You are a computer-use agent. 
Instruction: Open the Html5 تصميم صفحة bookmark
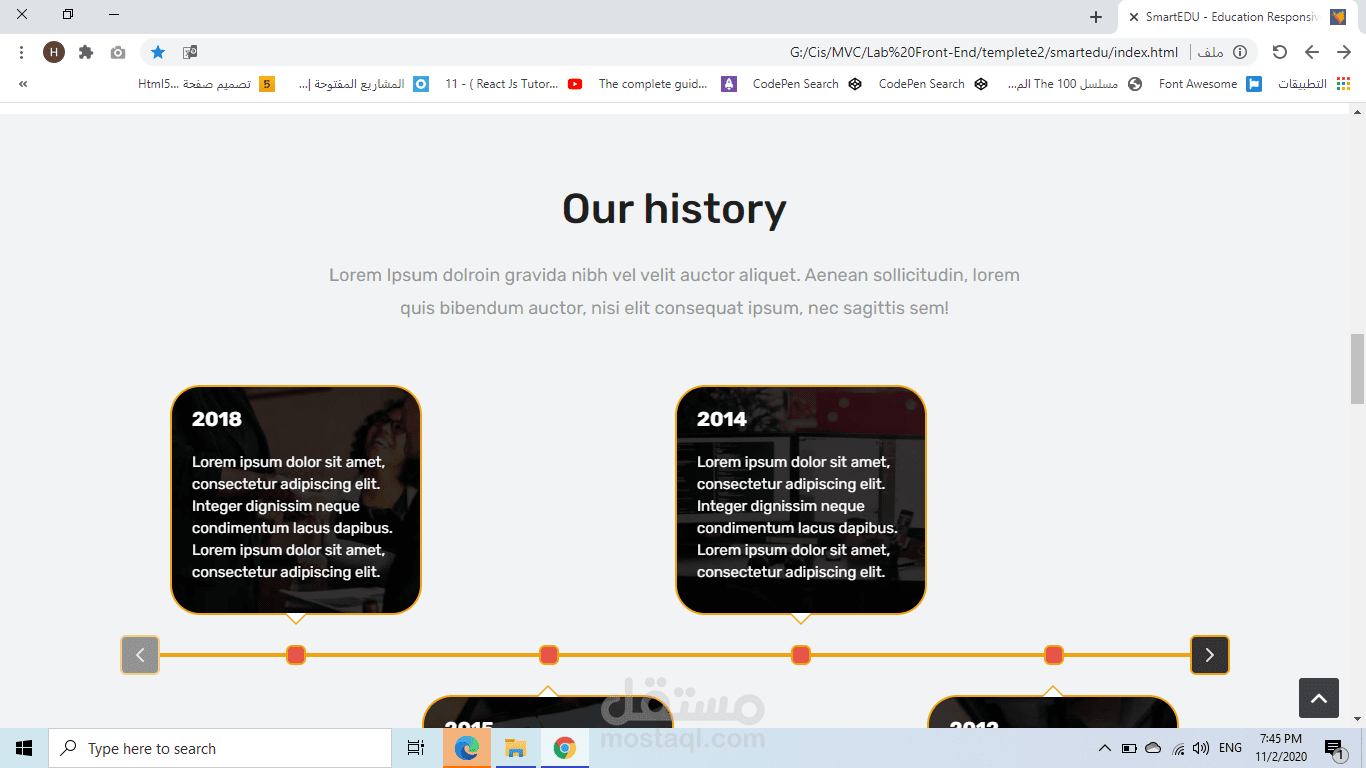coord(206,84)
